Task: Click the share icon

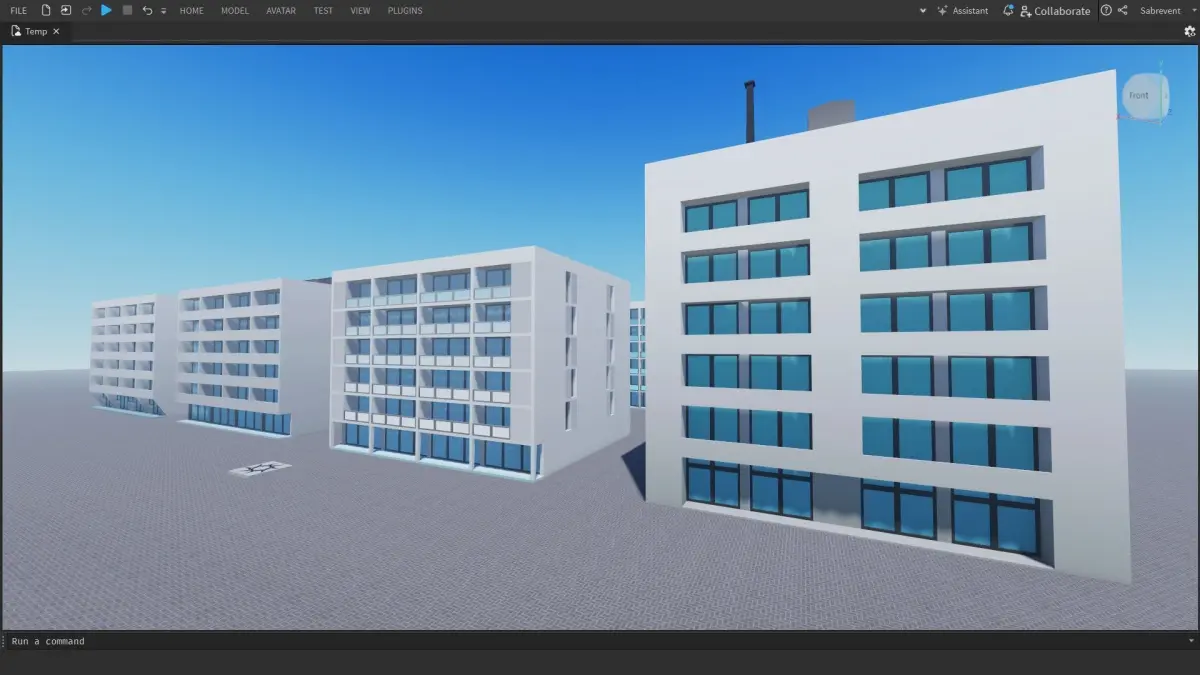Action: coord(1122,11)
